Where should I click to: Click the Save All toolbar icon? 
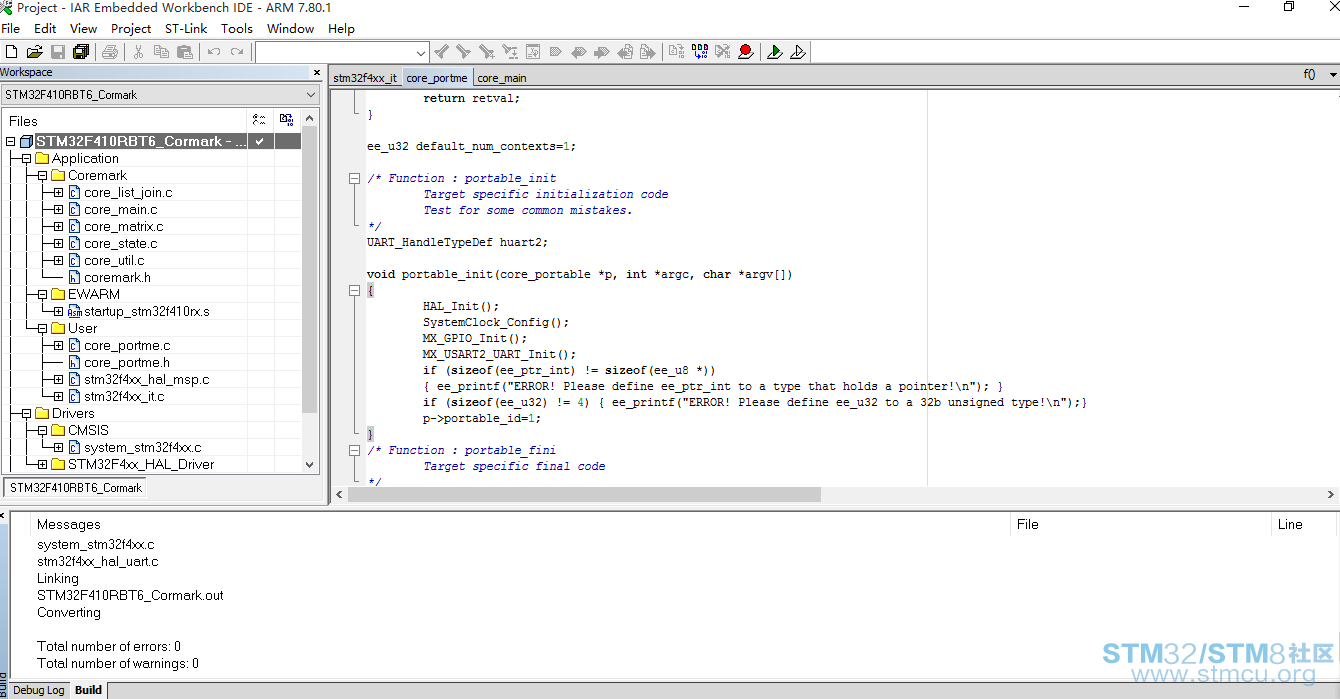(x=80, y=52)
